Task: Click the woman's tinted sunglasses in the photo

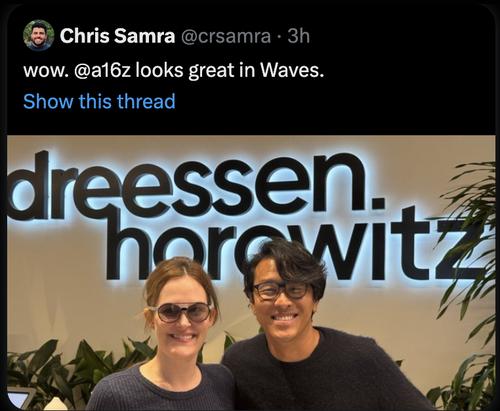Action: point(182,312)
